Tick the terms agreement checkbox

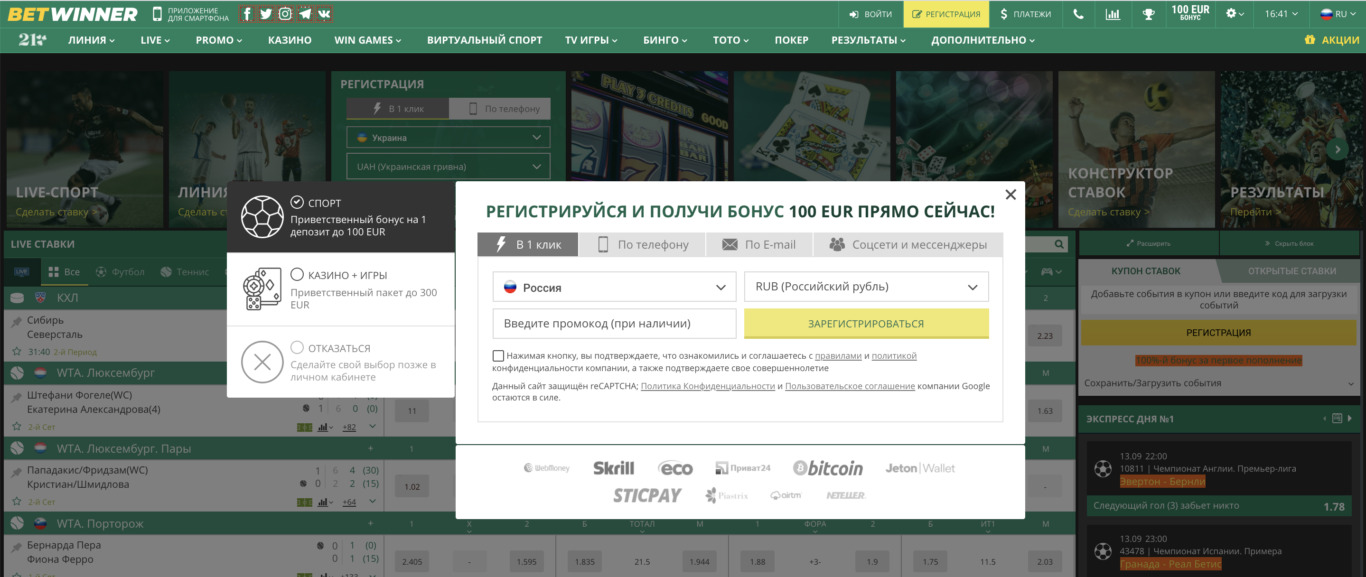click(x=498, y=356)
